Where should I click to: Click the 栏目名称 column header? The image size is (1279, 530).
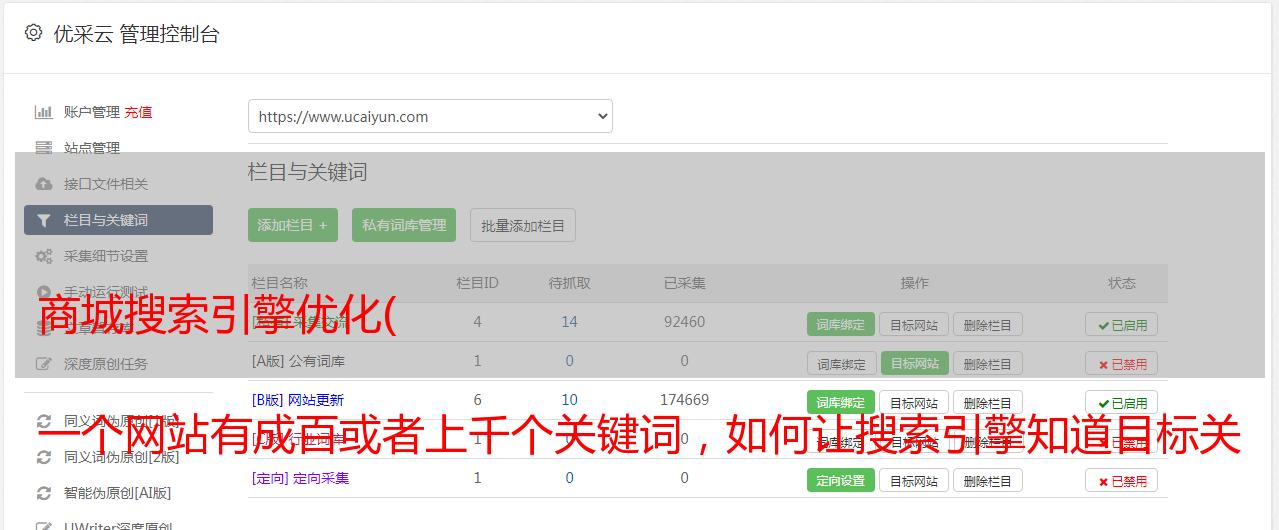click(x=279, y=283)
